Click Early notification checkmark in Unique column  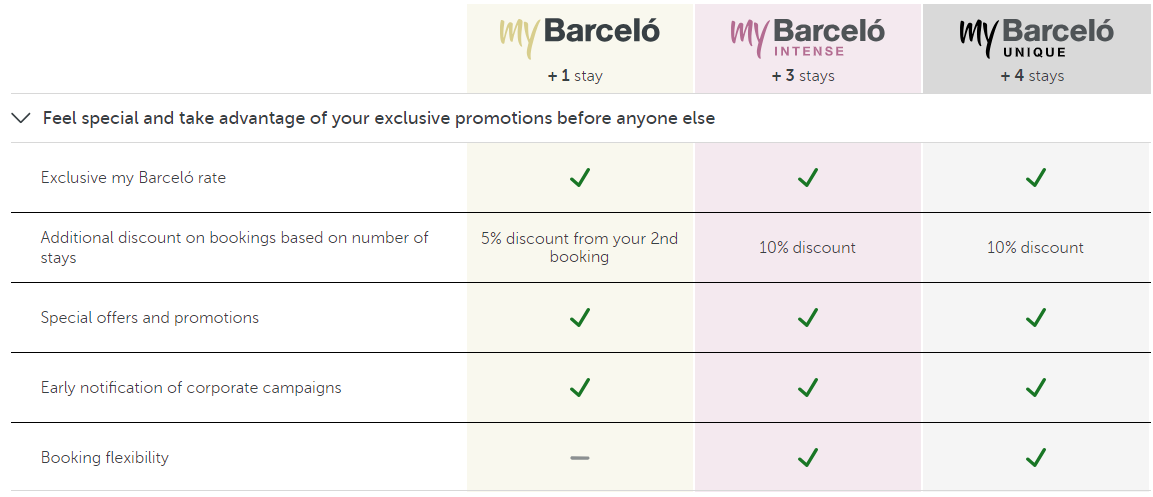tap(1036, 387)
